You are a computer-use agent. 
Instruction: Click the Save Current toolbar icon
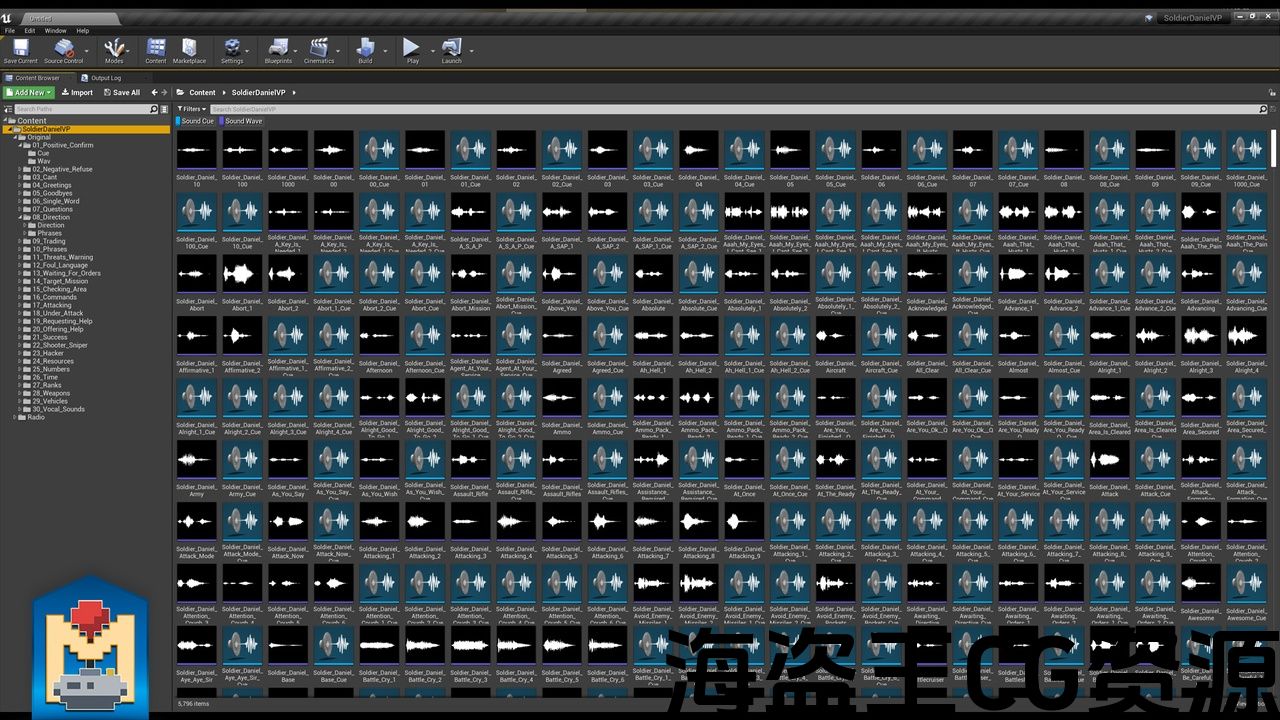click(x=20, y=49)
